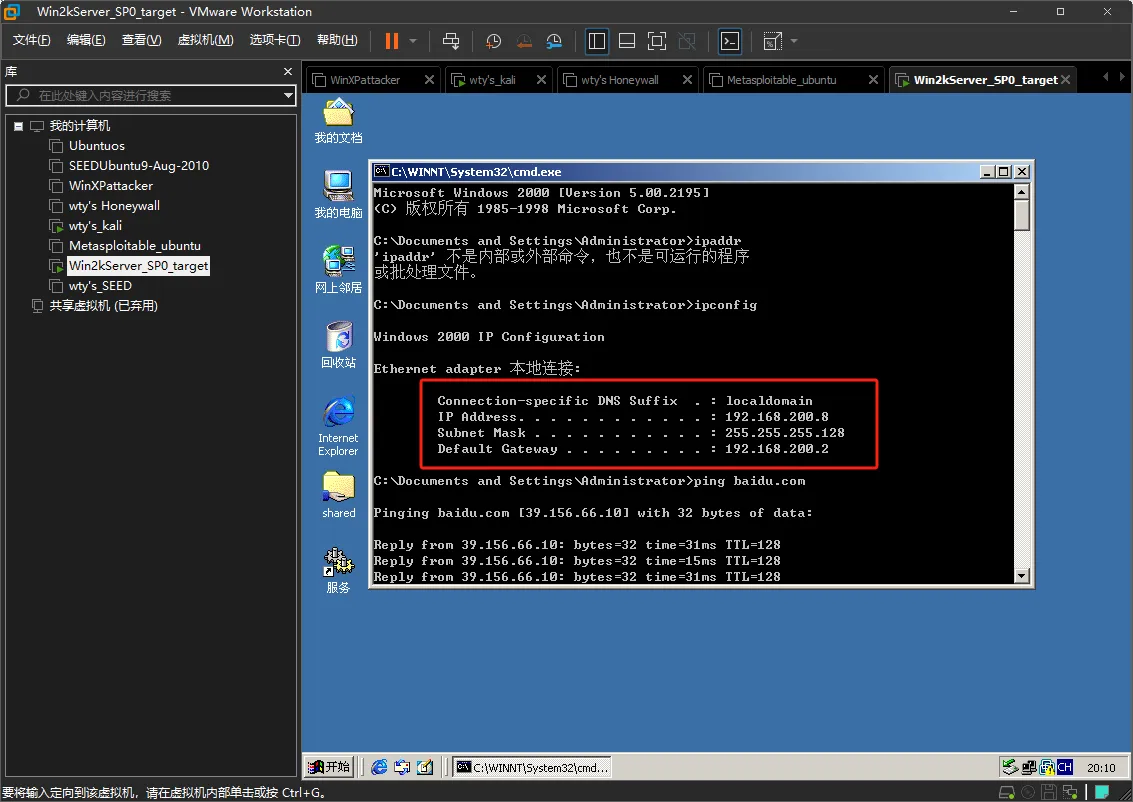Toggle the thumbnail bar view icon
Screen dimensions: 1133x802
627,41
